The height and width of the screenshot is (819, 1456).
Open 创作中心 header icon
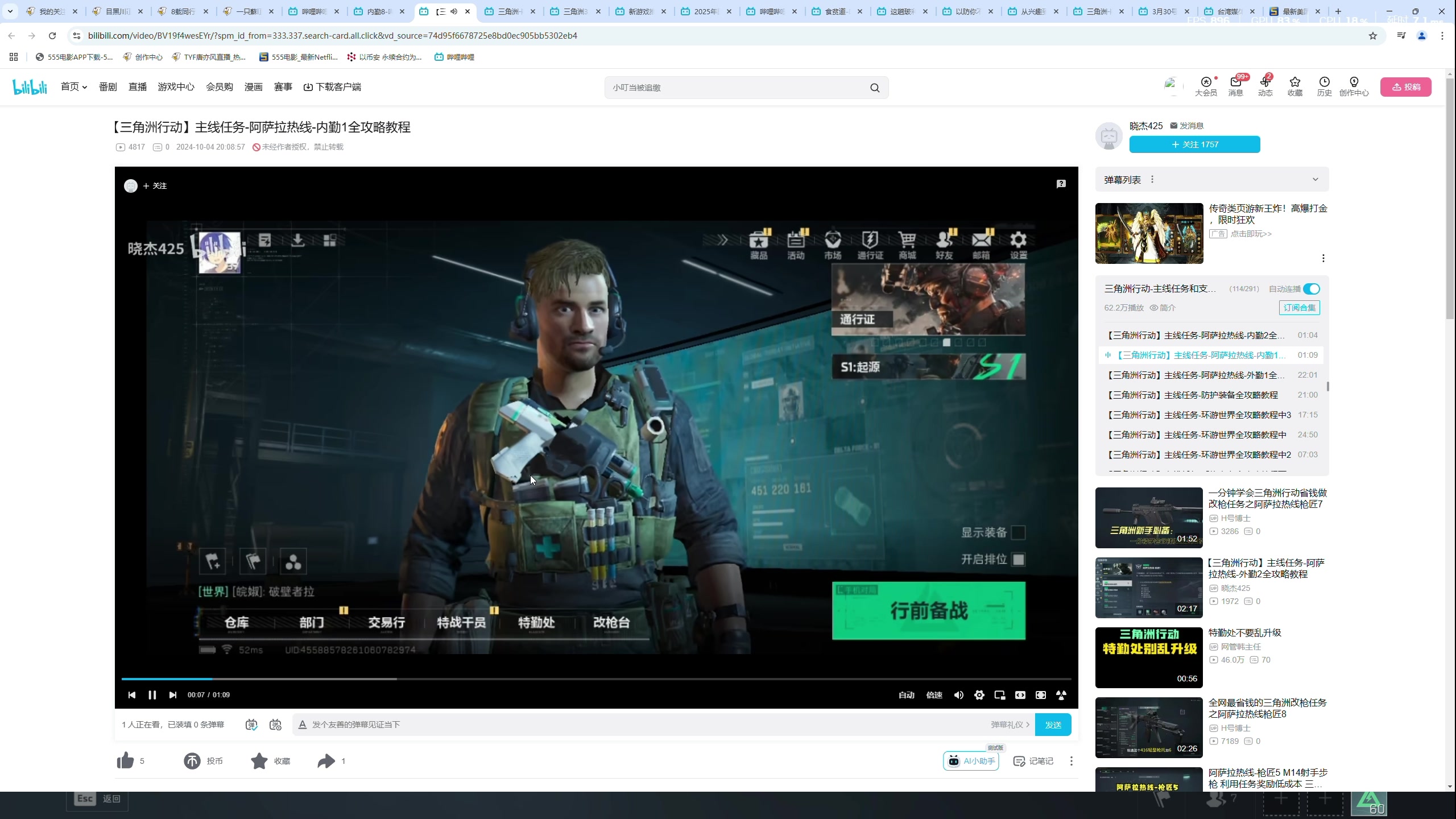(x=1354, y=86)
